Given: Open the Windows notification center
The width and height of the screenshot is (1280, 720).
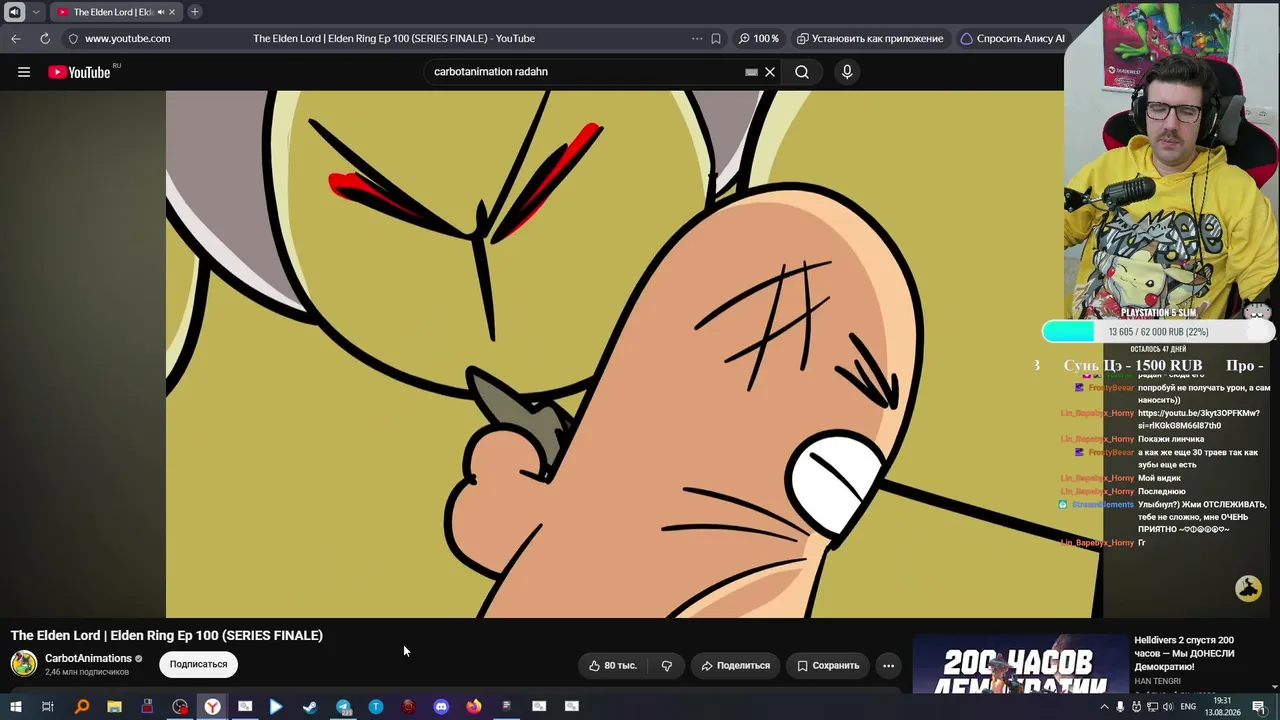Looking at the screenshot, I should coord(1258,707).
